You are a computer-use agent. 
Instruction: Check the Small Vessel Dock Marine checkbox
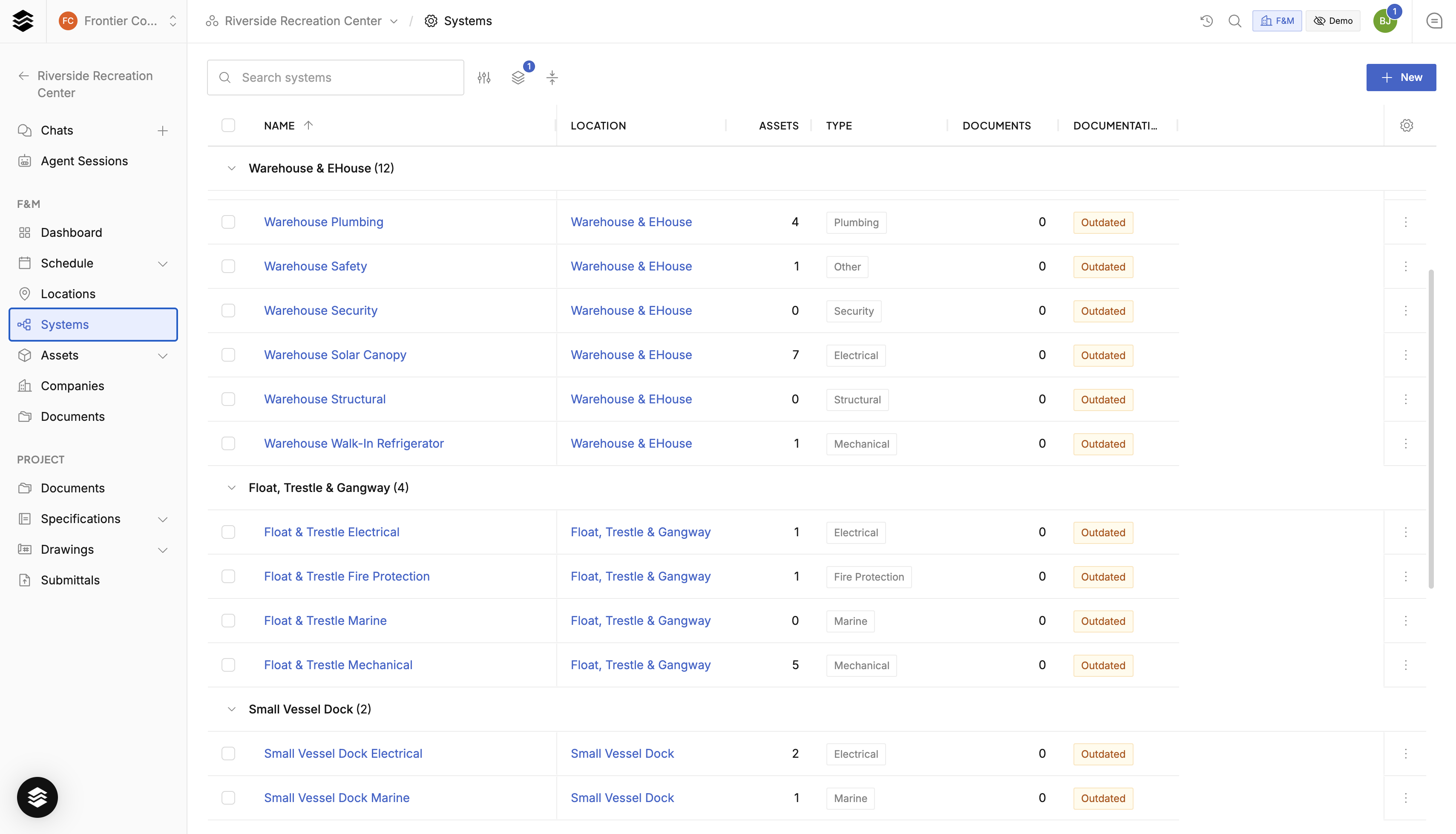point(228,798)
